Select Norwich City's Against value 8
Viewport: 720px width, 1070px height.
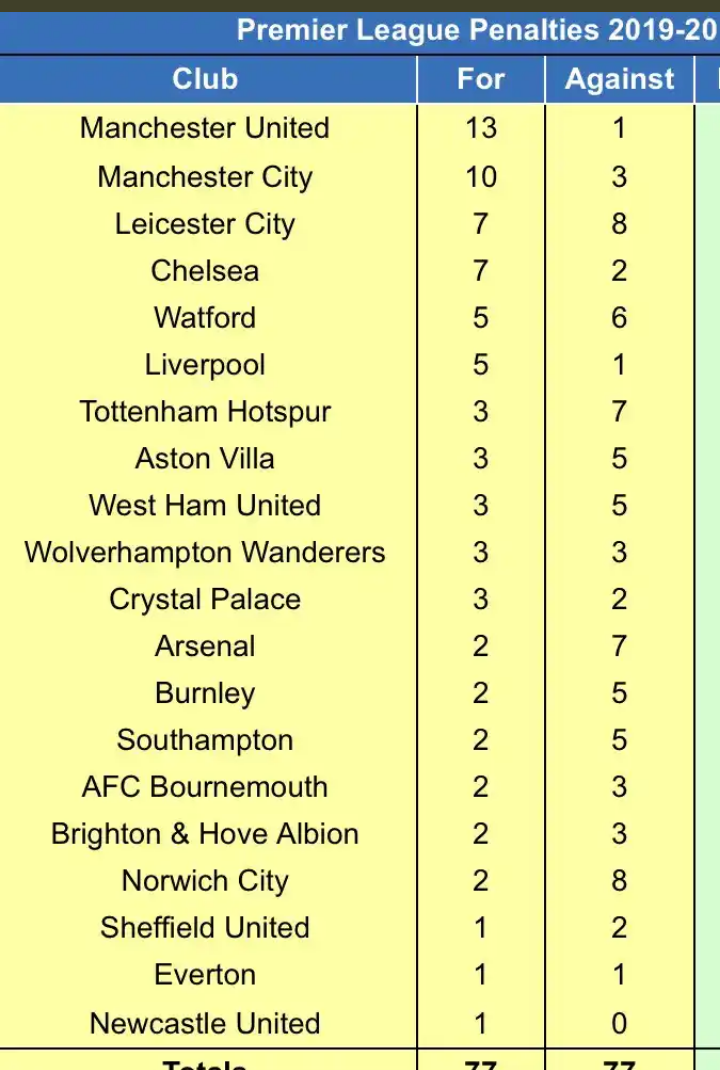tap(619, 881)
